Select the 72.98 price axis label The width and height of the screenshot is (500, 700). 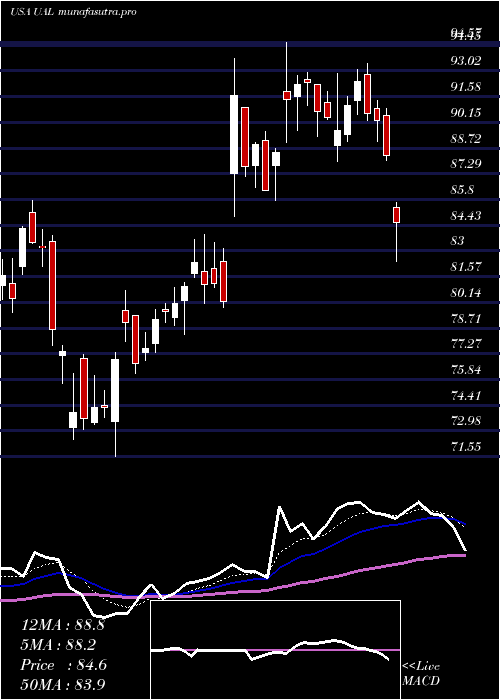[466, 421]
